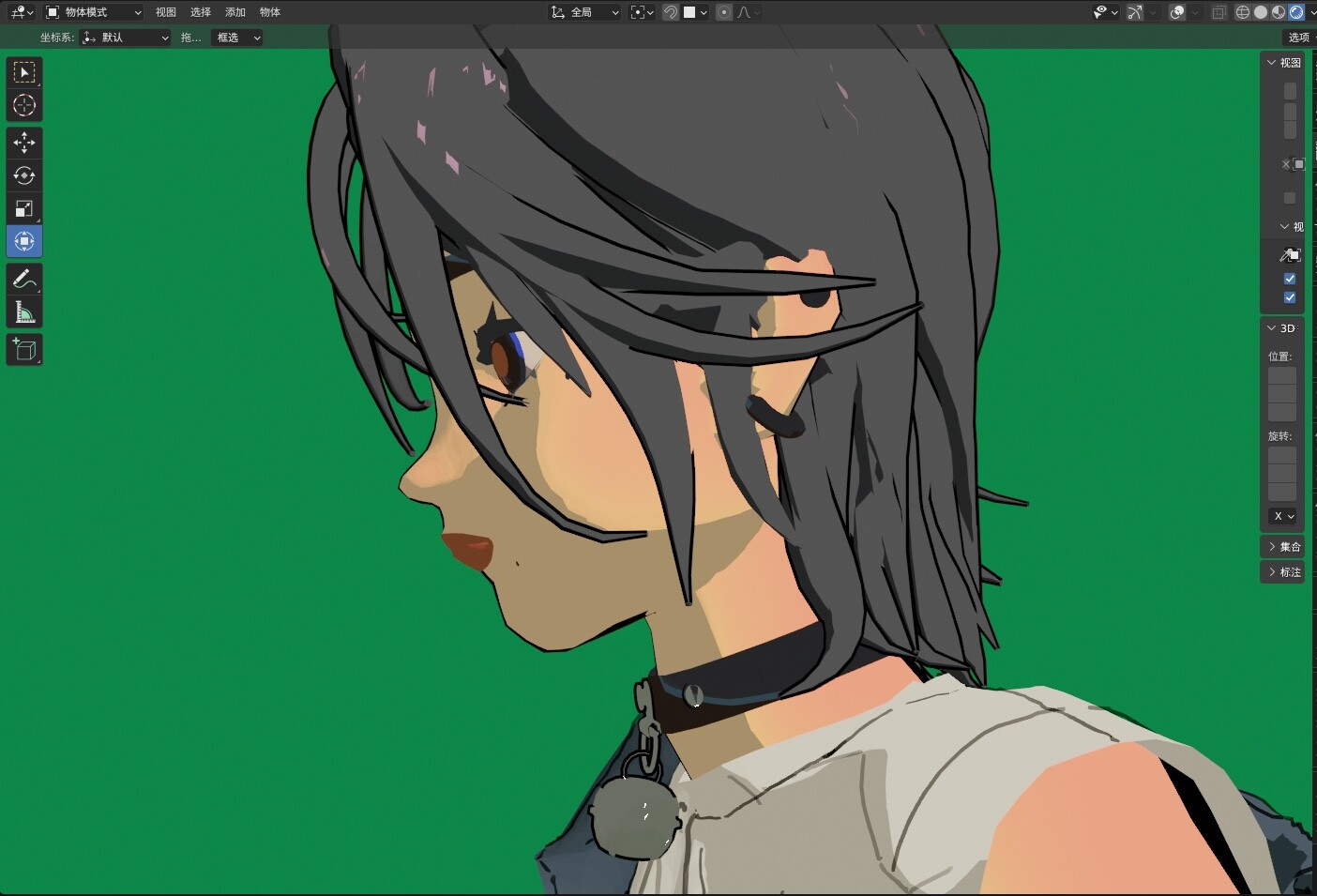Click the top field in 视图 panel
The height and width of the screenshot is (896, 1317).
(1290, 91)
